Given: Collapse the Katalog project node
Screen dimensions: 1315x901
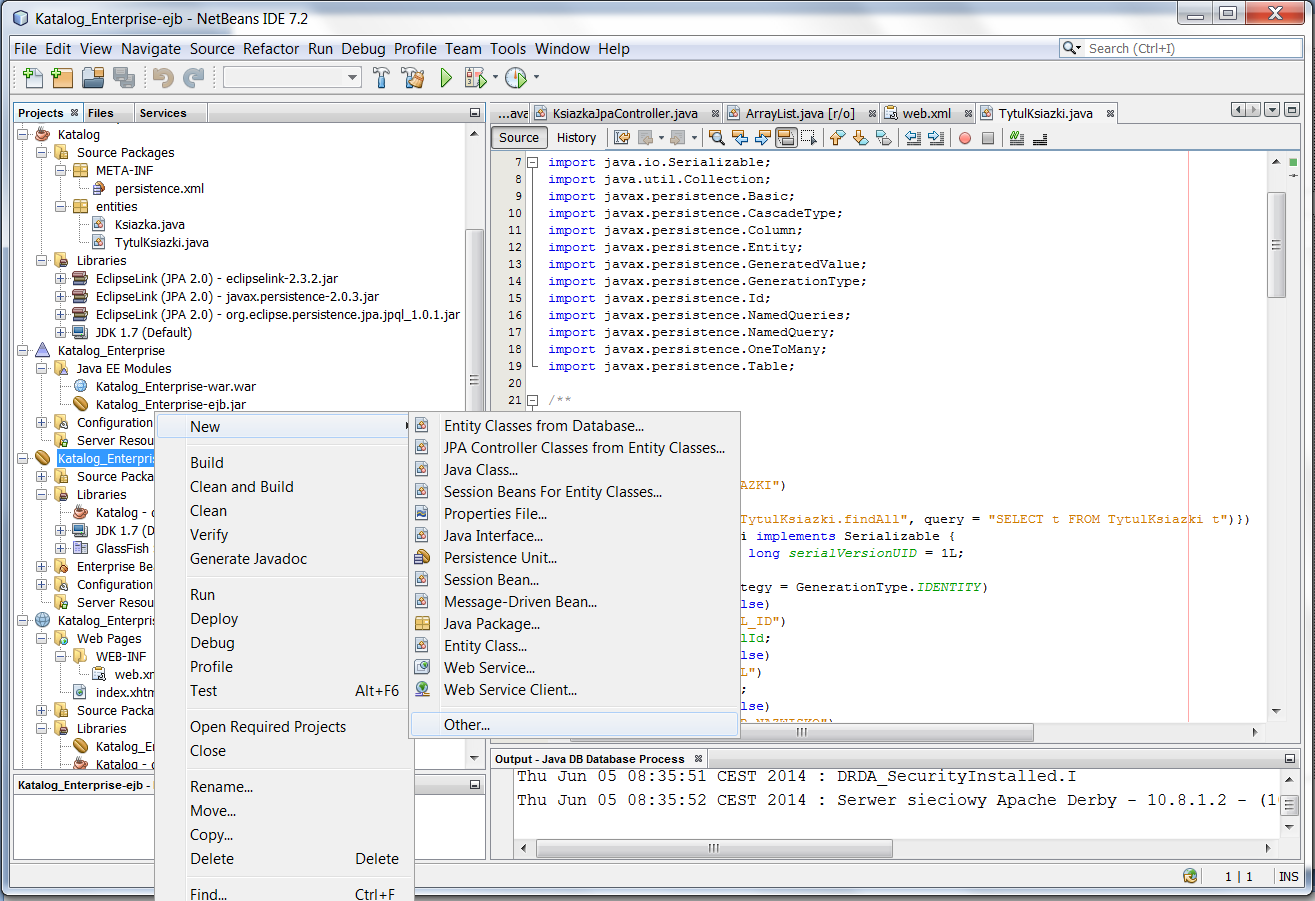Looking at the screenshot, I should coord(24,134).
